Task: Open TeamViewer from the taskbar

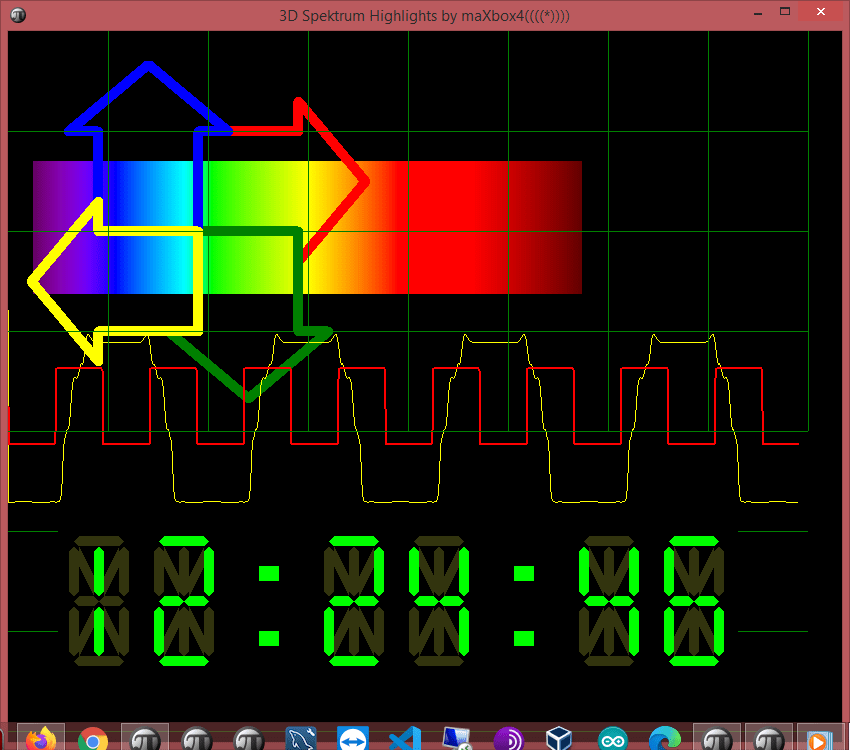Action: click(353, 739)
